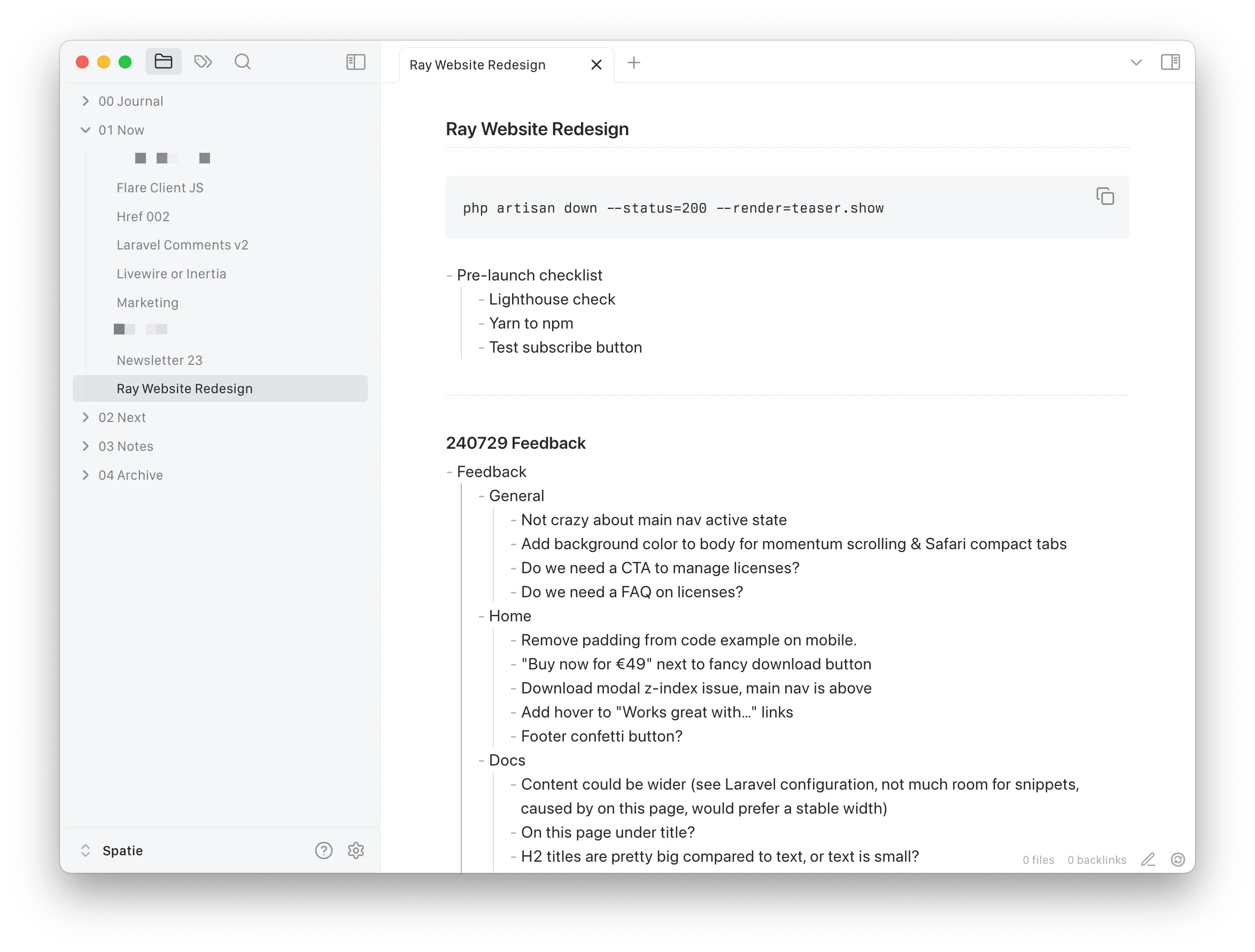Open the Newsletter 23 note
This screenshot has width=1255, height=952.
(159, 360)
